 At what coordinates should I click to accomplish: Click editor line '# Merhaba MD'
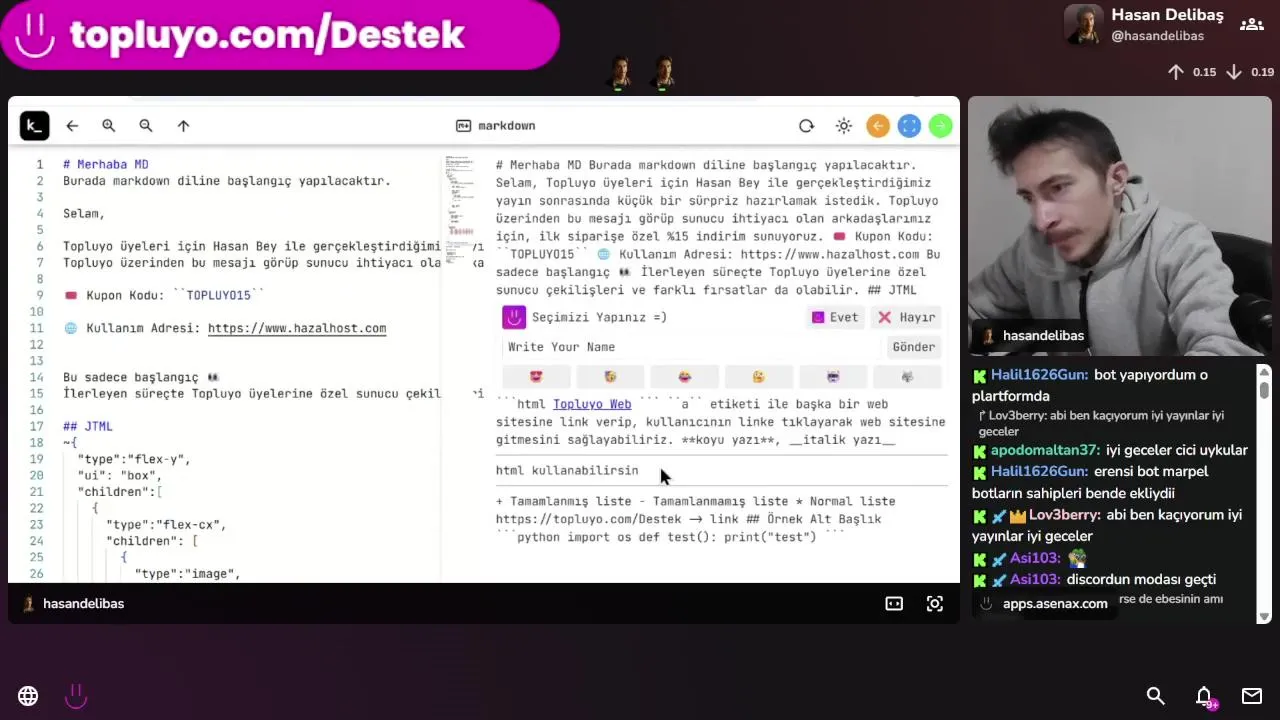pyautogui.click(x=106, y=165)
